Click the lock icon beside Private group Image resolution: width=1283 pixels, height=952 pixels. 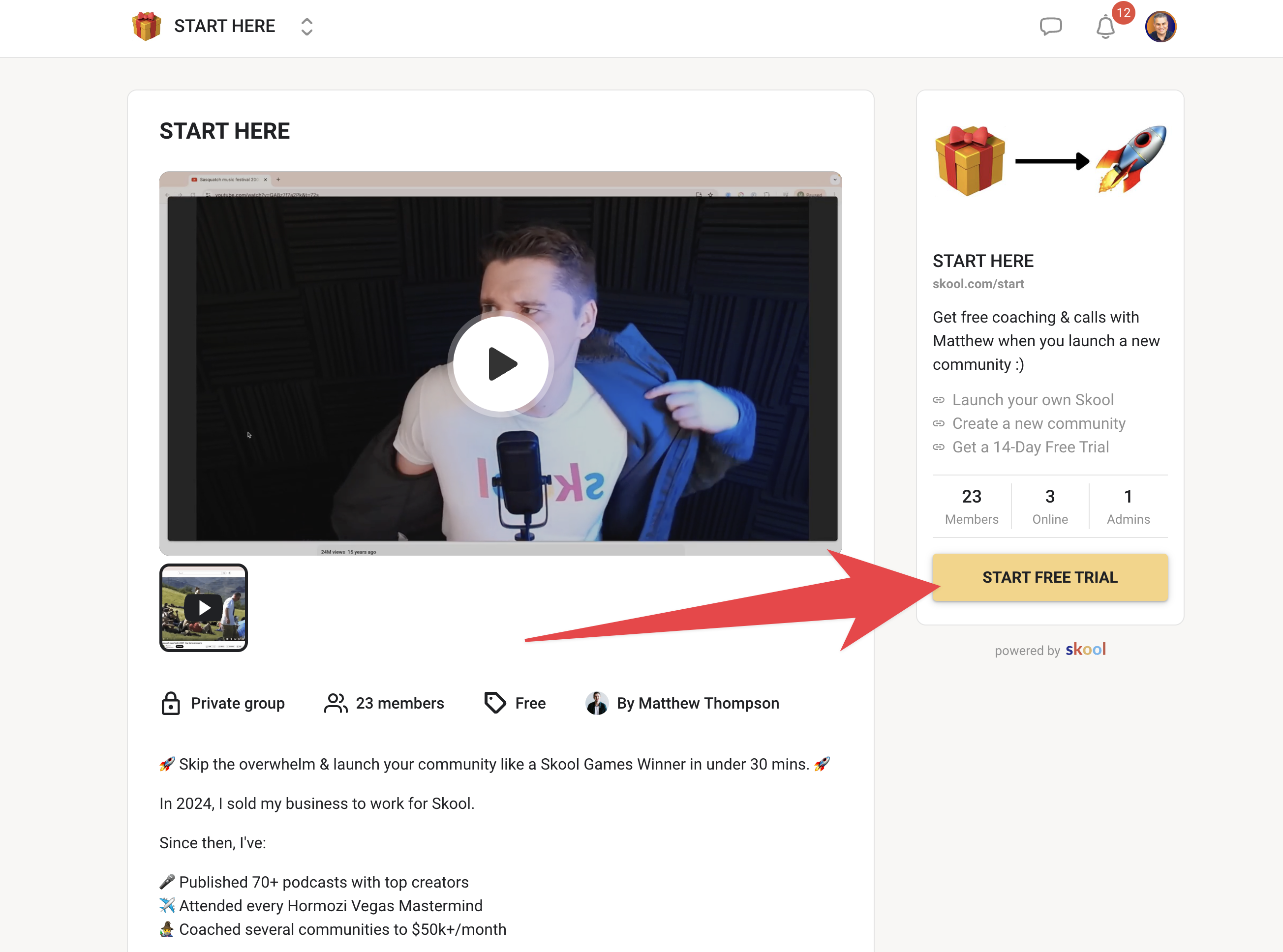pos(171,703)
